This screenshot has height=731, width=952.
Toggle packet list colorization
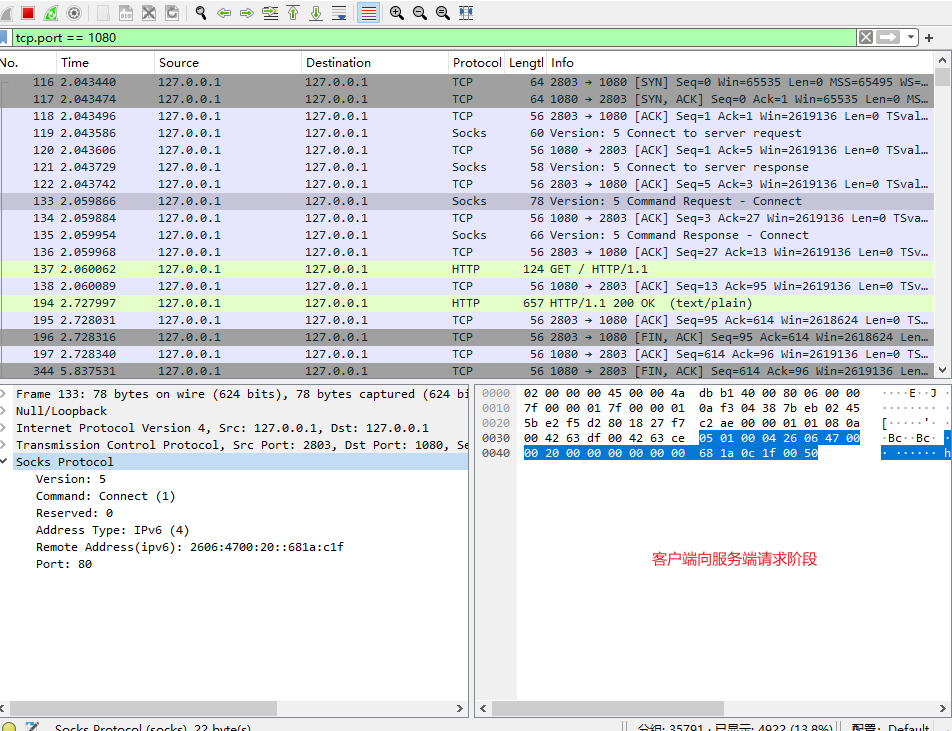coord(368,13)
